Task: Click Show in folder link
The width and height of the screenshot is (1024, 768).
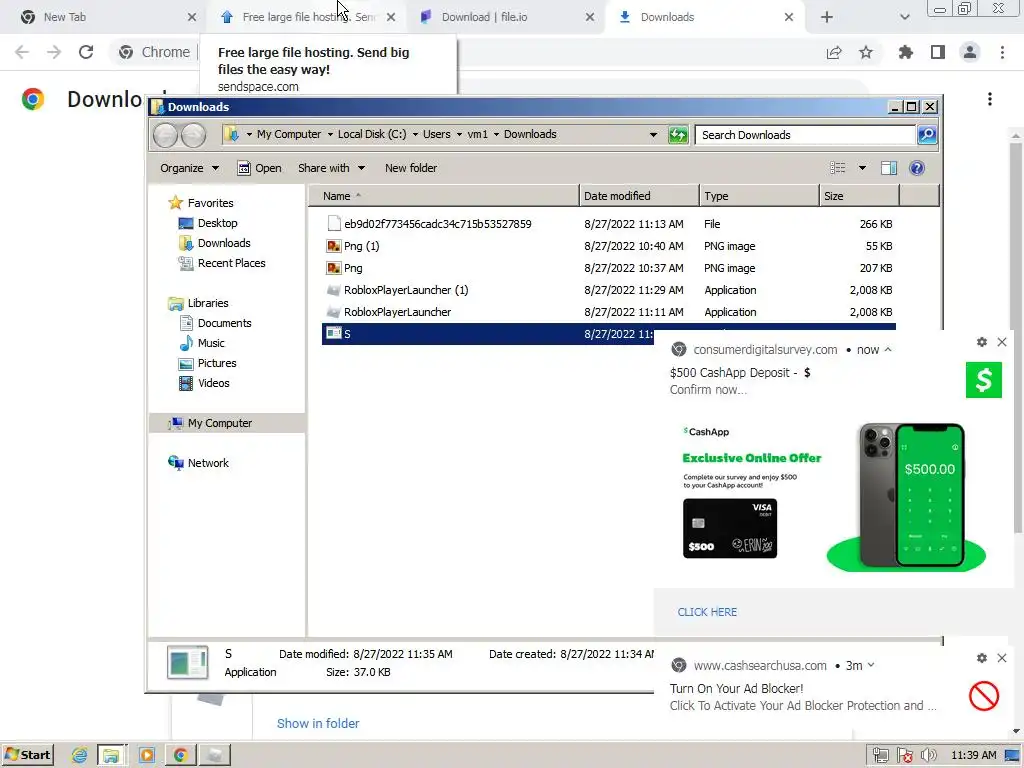Action: (318, 724)
